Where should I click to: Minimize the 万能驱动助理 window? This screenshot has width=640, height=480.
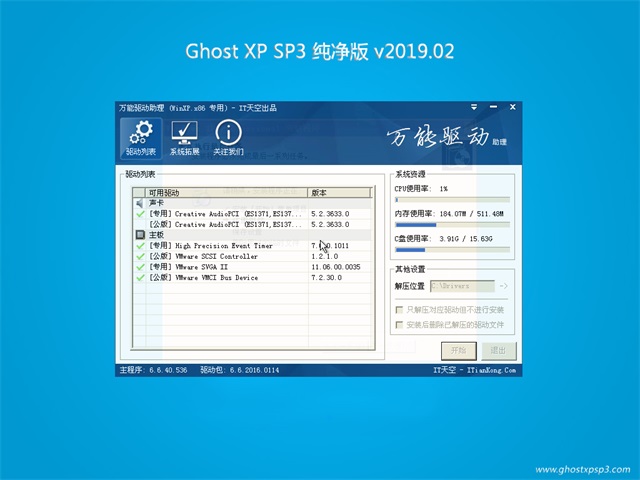pos(493,107)
